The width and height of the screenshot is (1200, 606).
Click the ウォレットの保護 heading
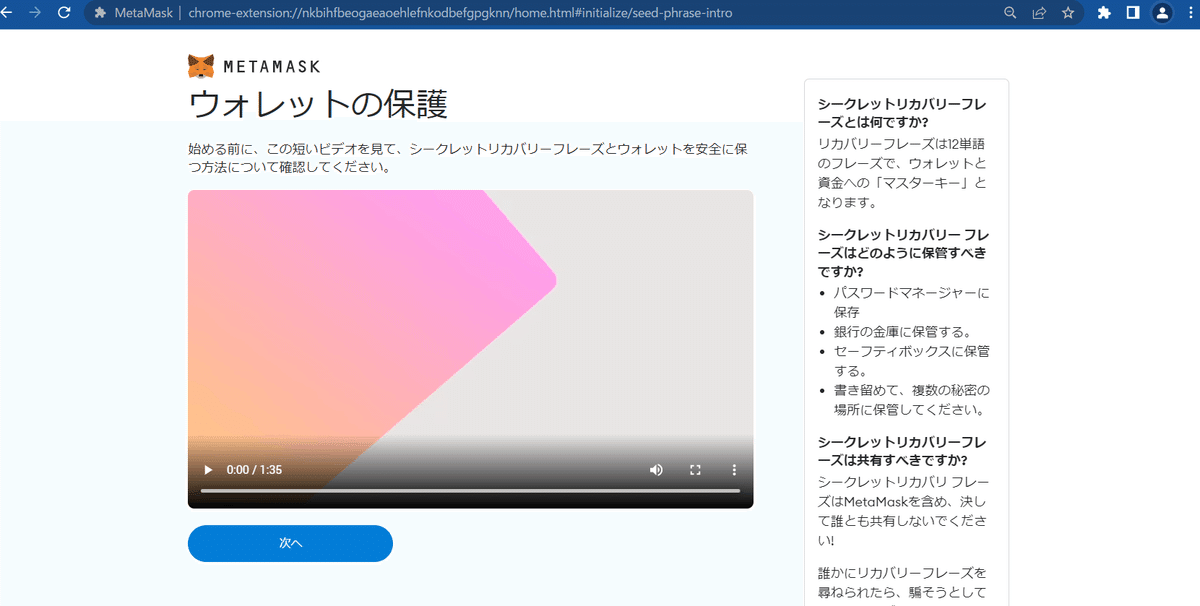coord(318,104)
